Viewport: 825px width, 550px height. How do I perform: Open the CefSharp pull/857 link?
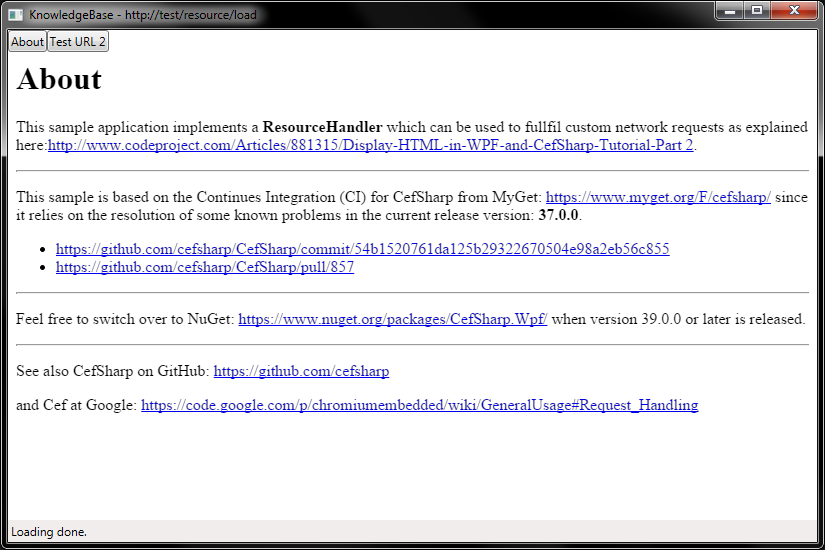(x=205, y=267)
